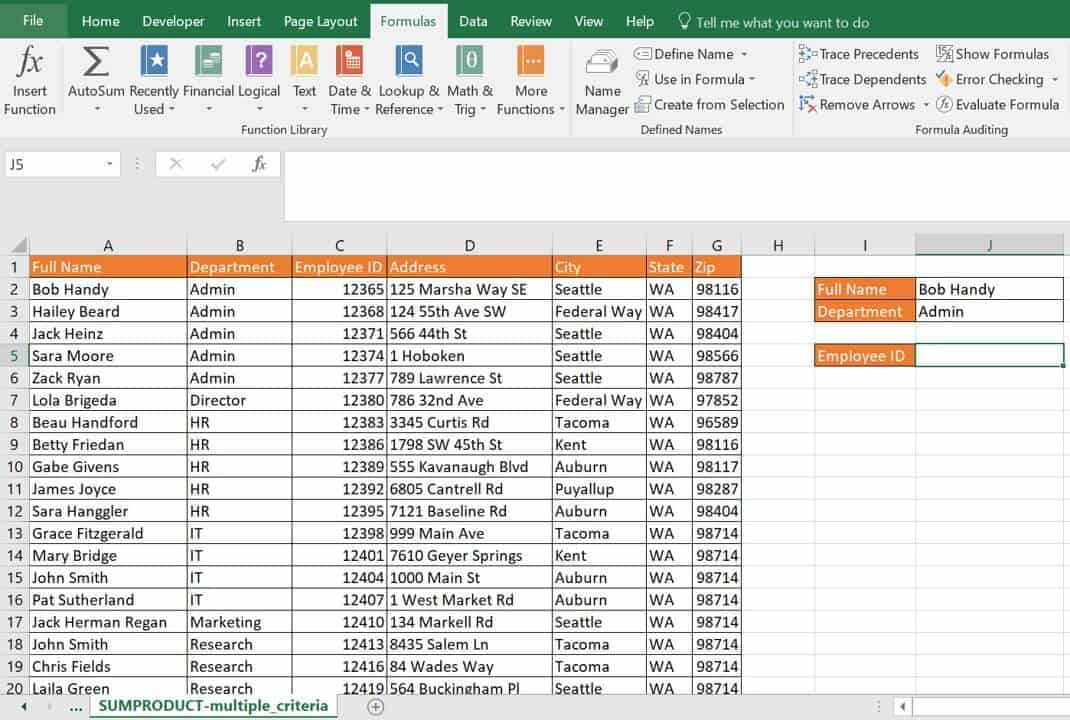This screenshot has width=1070, height=720.
Task: Click cell '786 32nd Ave'
Action: click(x=469, y=400)
